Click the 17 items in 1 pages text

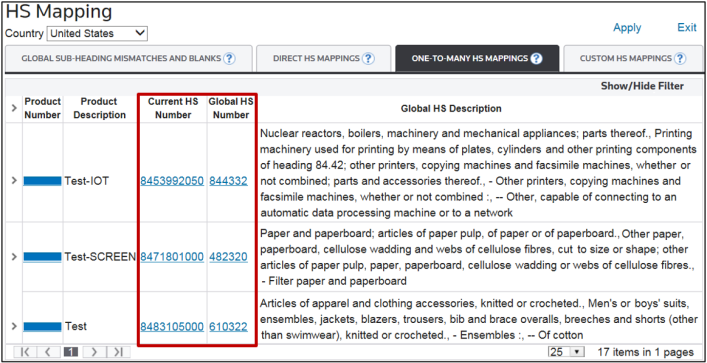pyautogui.click(x=646, y=352)
